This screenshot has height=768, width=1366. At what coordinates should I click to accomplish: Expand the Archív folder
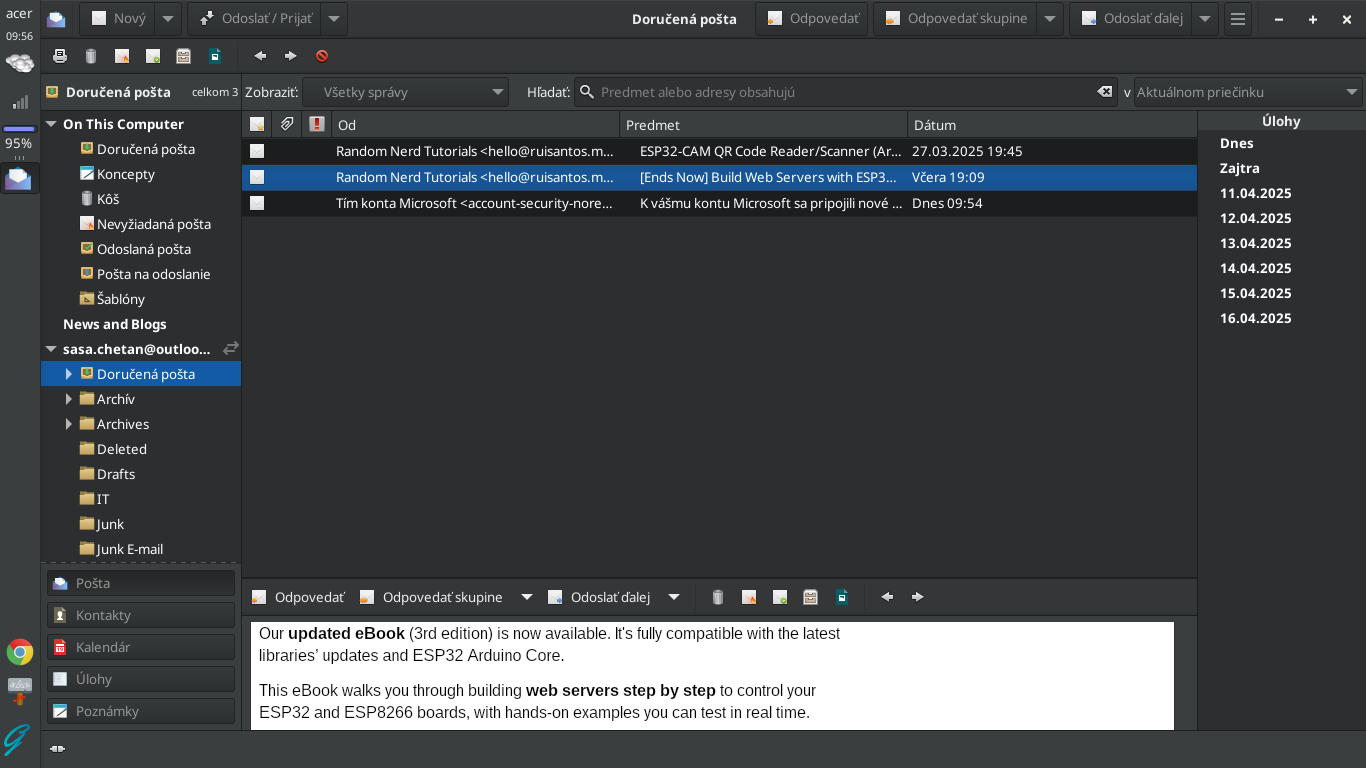coord(69,399)
